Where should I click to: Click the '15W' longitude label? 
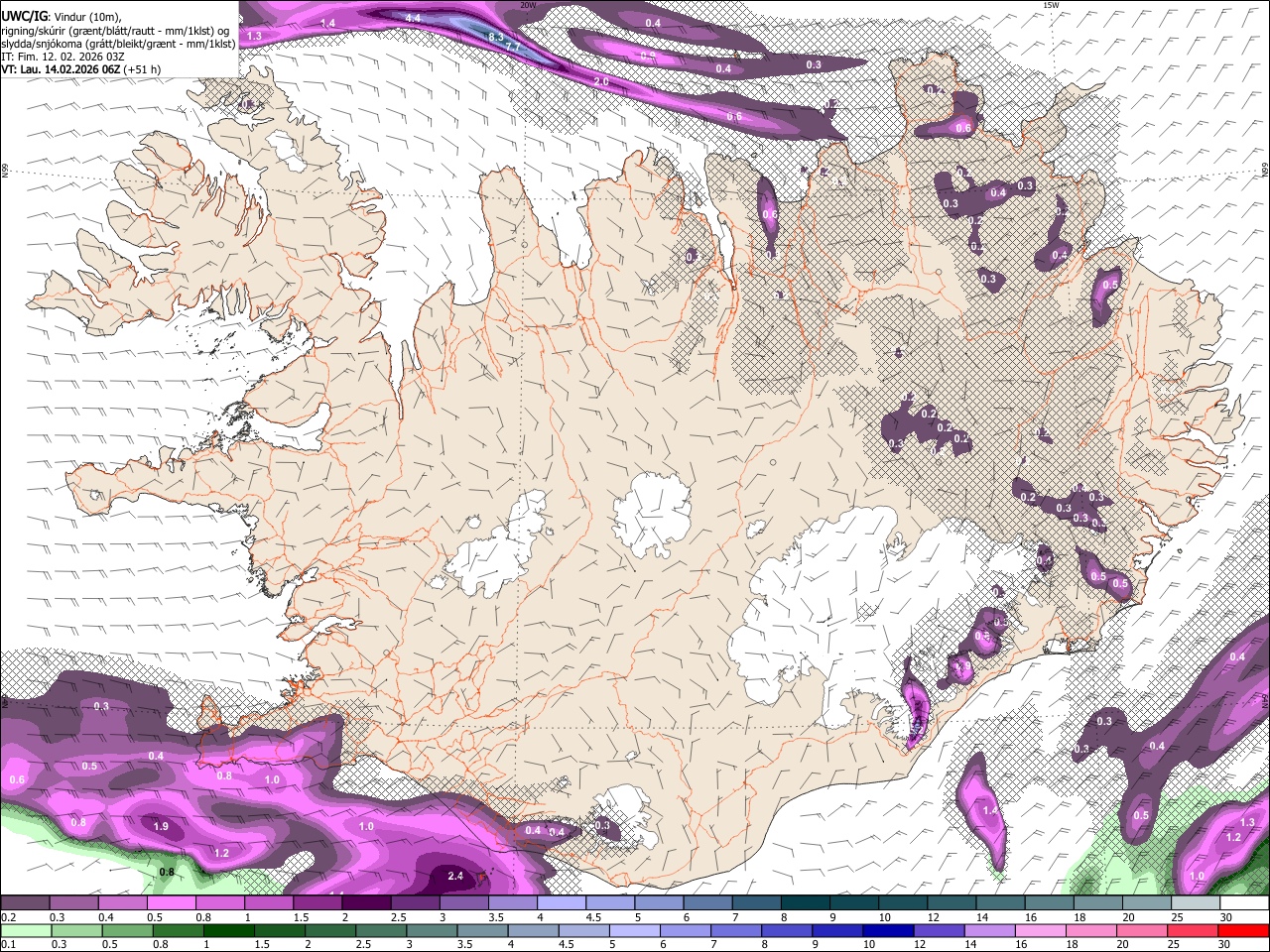click(x=1051, y=5)
